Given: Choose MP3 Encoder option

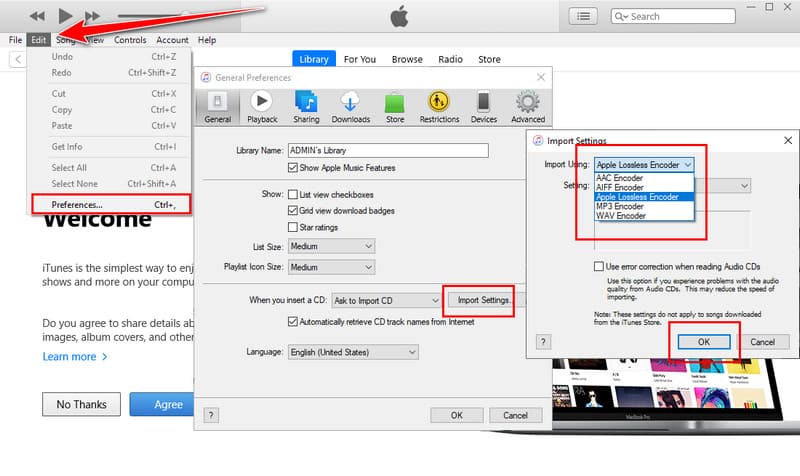Looking at the screenshot, I should point(644,206).
